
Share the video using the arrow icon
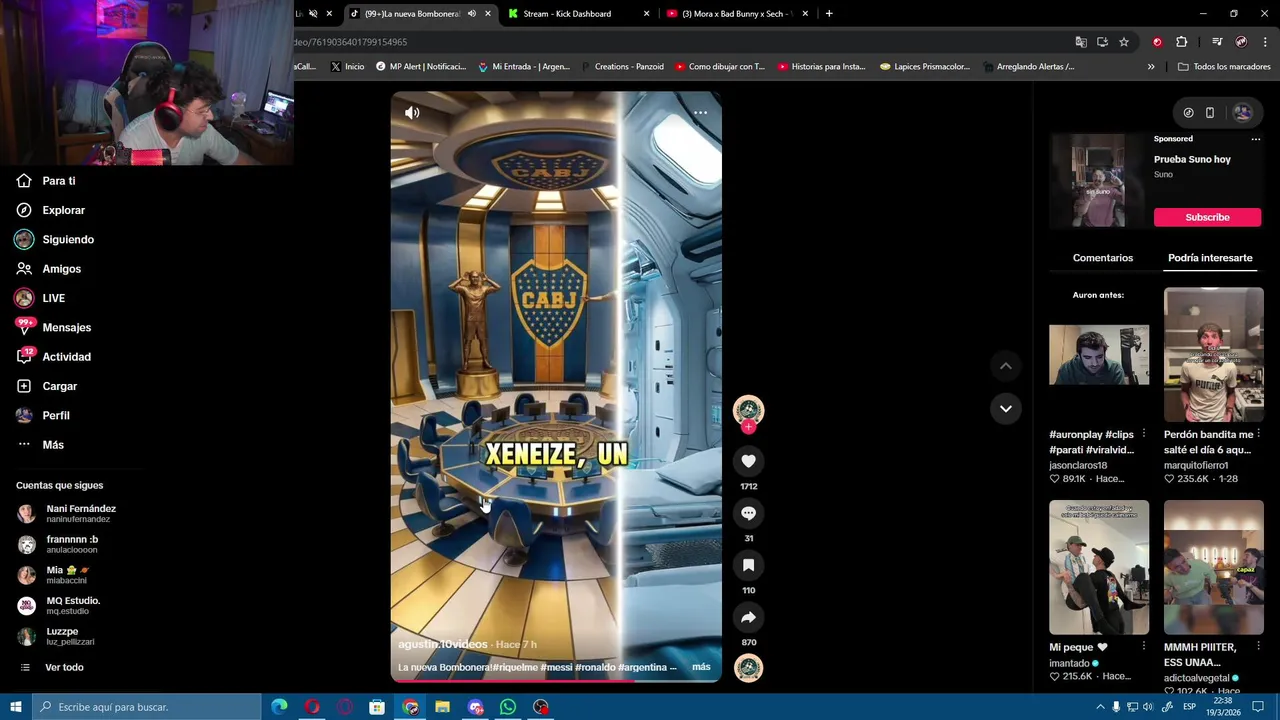[748, 617]
